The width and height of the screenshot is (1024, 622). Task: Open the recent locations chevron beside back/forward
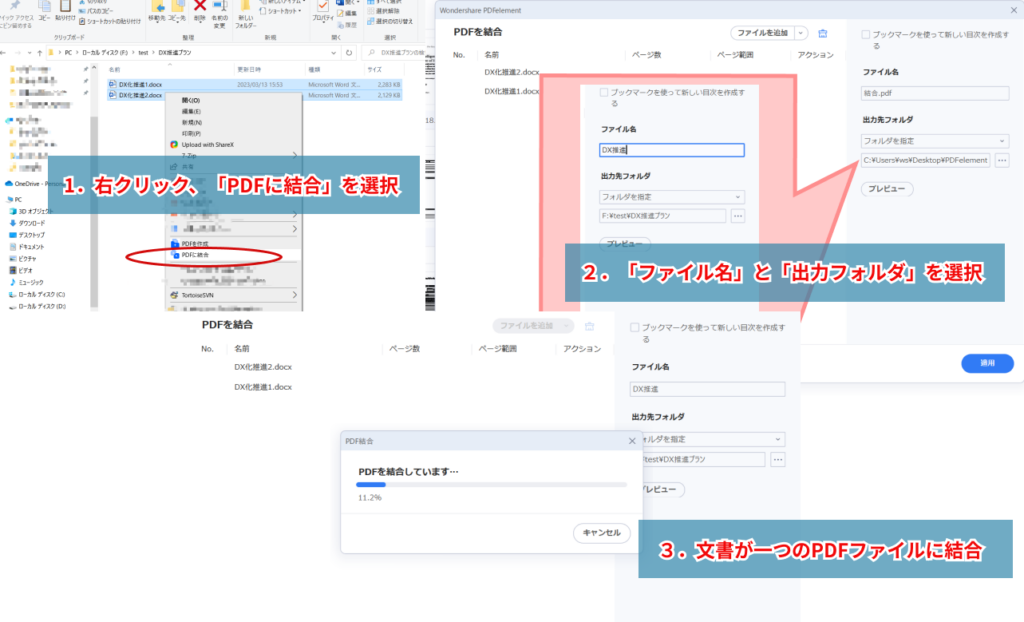[x=29, y=52]
